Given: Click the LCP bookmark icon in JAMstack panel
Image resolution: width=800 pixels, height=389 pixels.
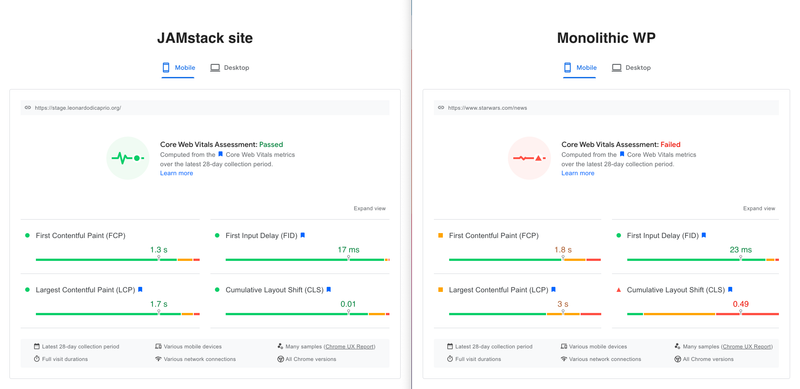Looking at the screenshot, I should [140, 289].
